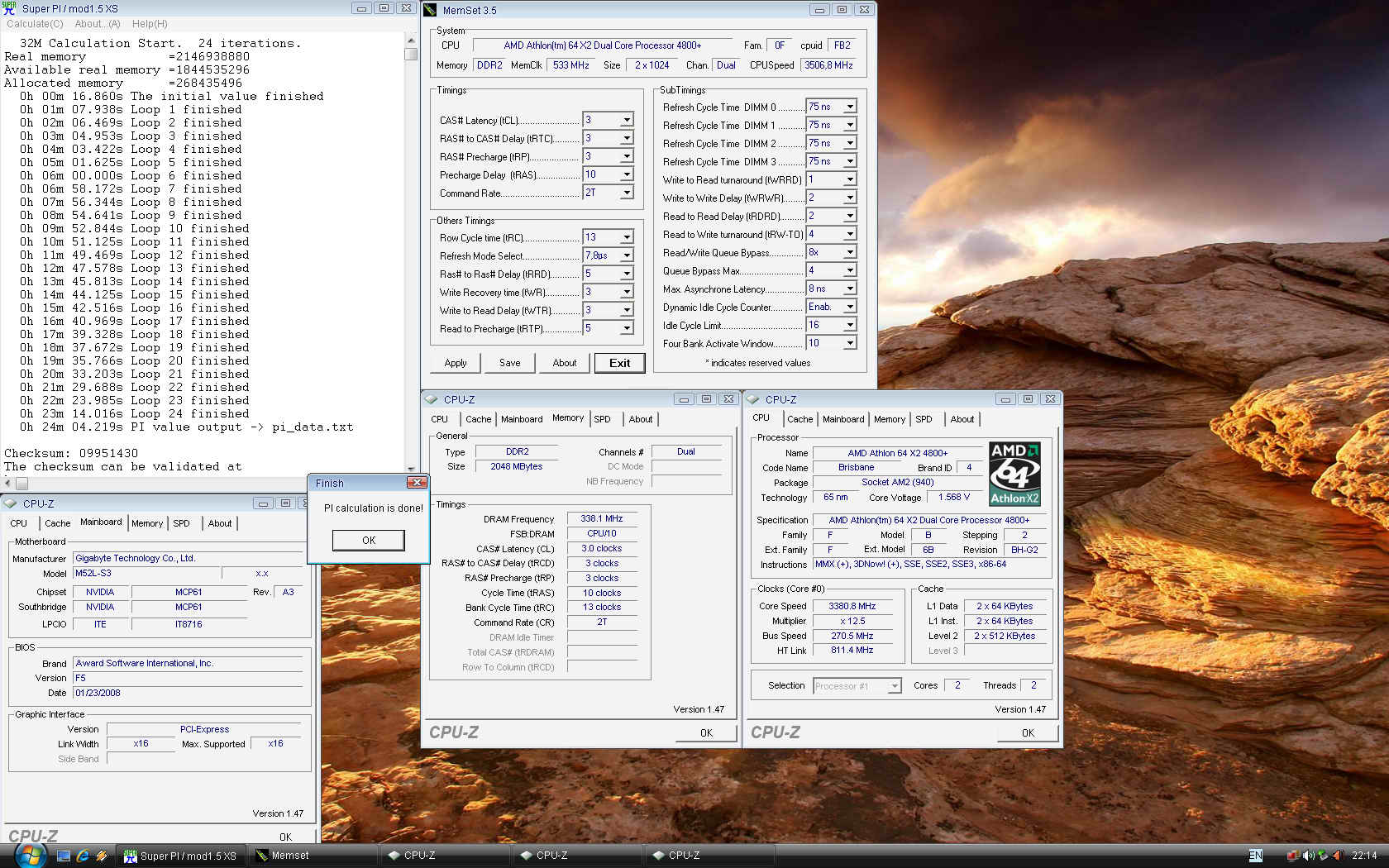Viewport: 1389px width, 868px height.
Task: Click the AMD 64 Athlon X2 logo
Action: [1014, 474]
